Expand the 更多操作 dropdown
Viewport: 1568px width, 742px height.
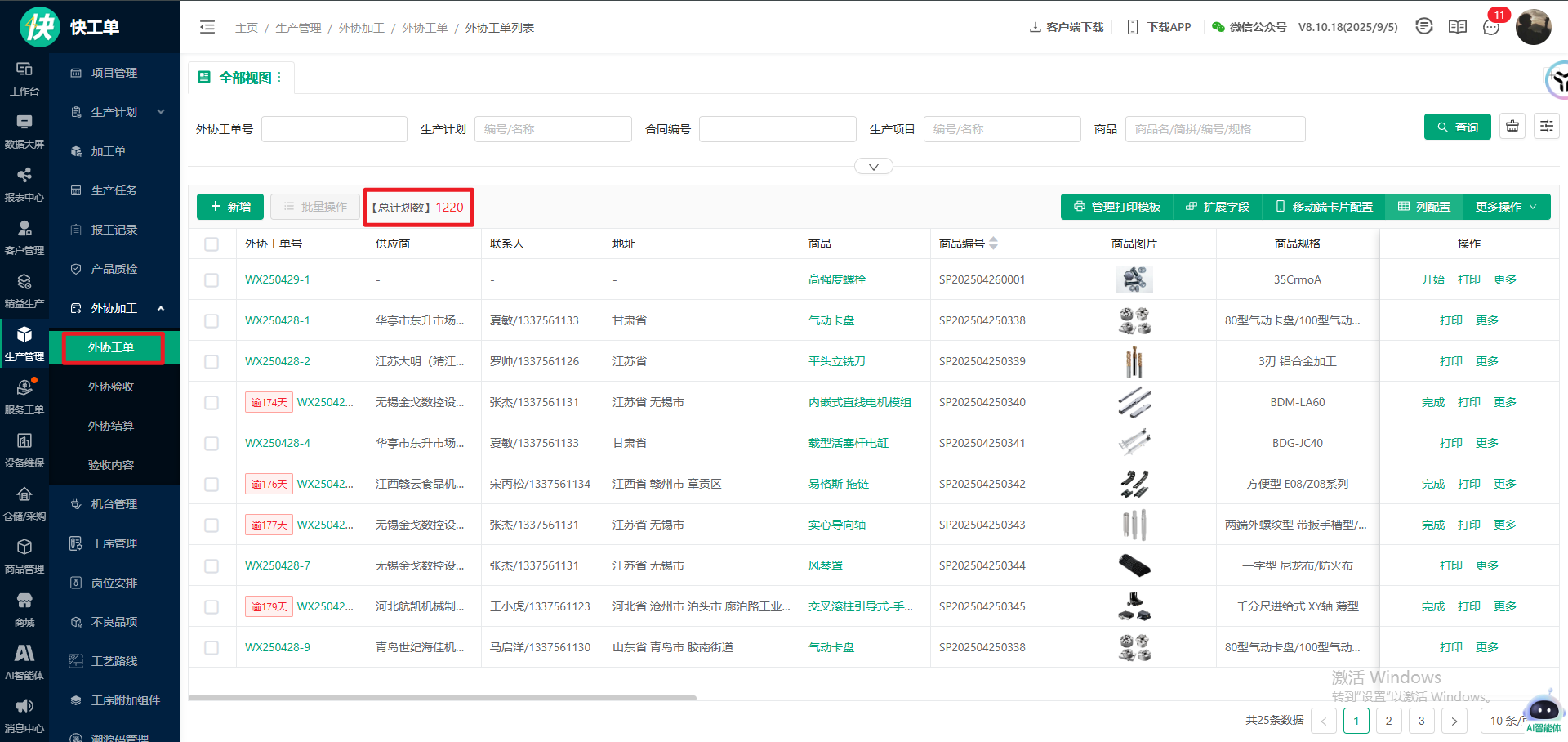click(1505, 207)
